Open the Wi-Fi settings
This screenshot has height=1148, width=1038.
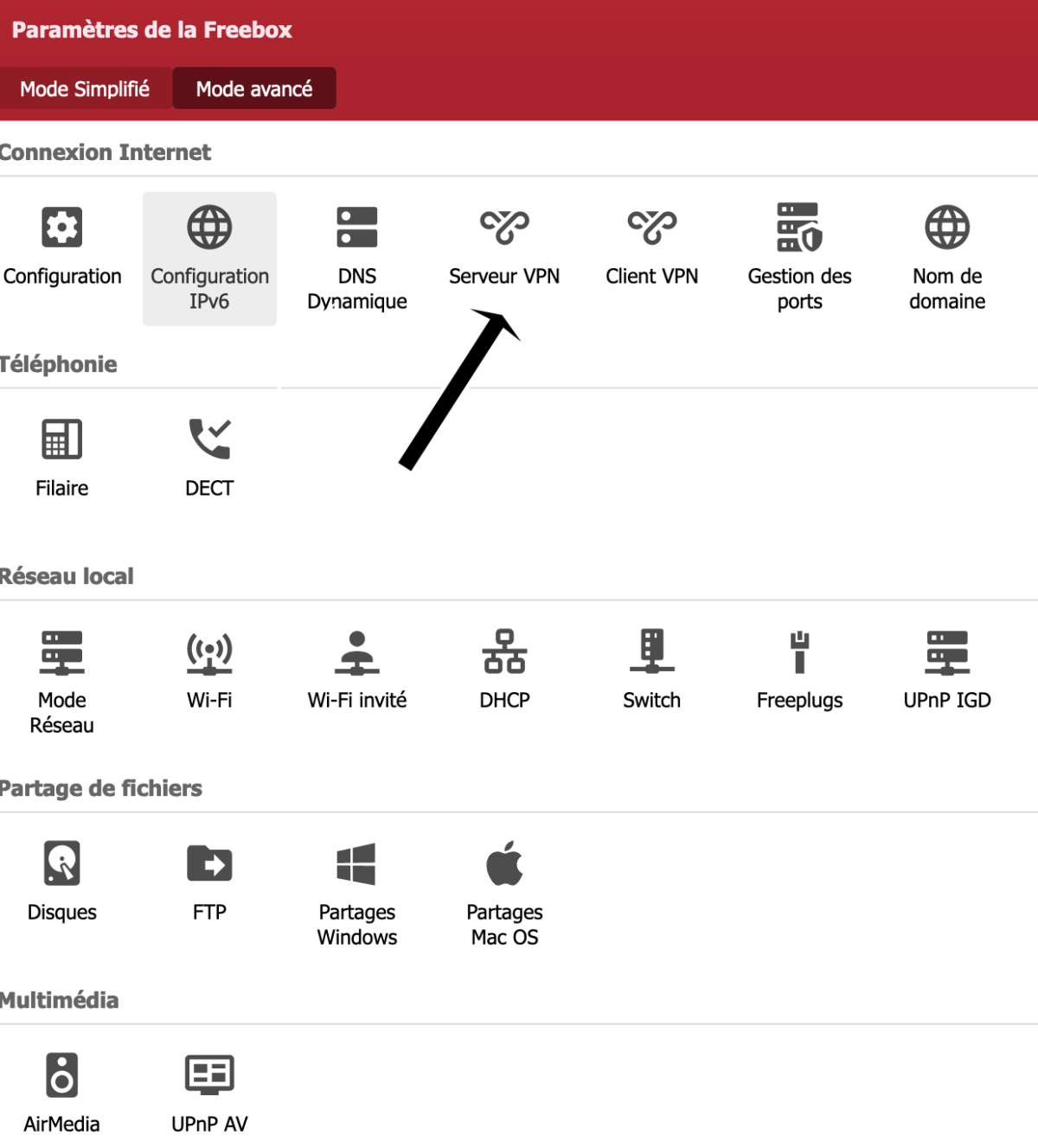tap(209, 652)
